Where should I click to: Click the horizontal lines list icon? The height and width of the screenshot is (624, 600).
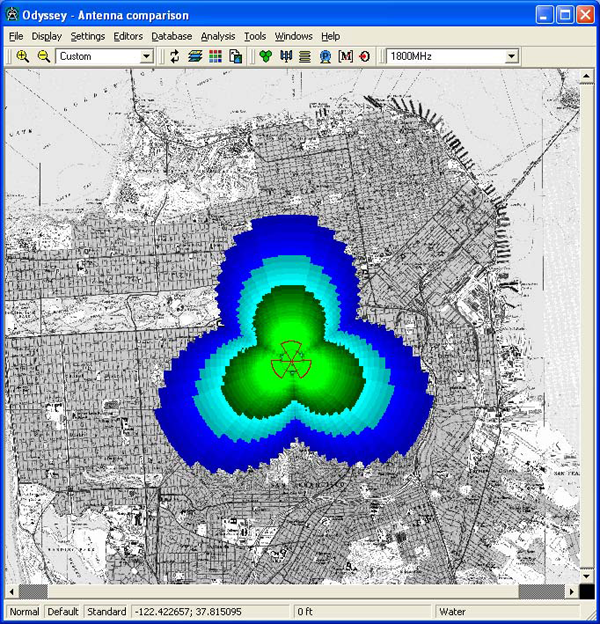305,57
